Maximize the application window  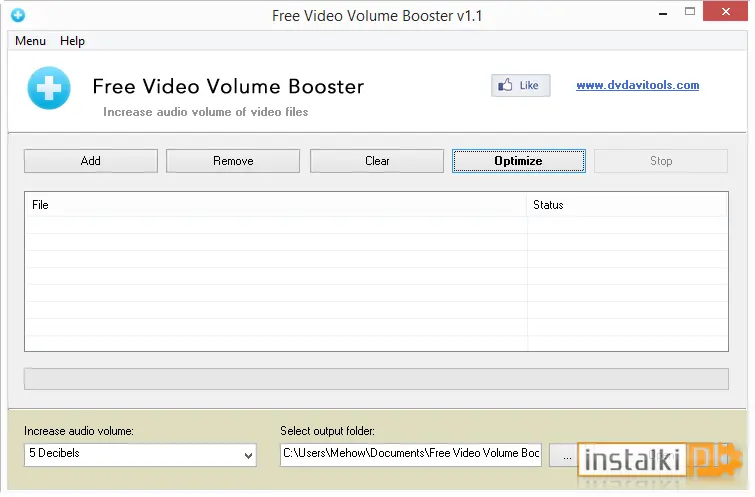pos(690,12)
